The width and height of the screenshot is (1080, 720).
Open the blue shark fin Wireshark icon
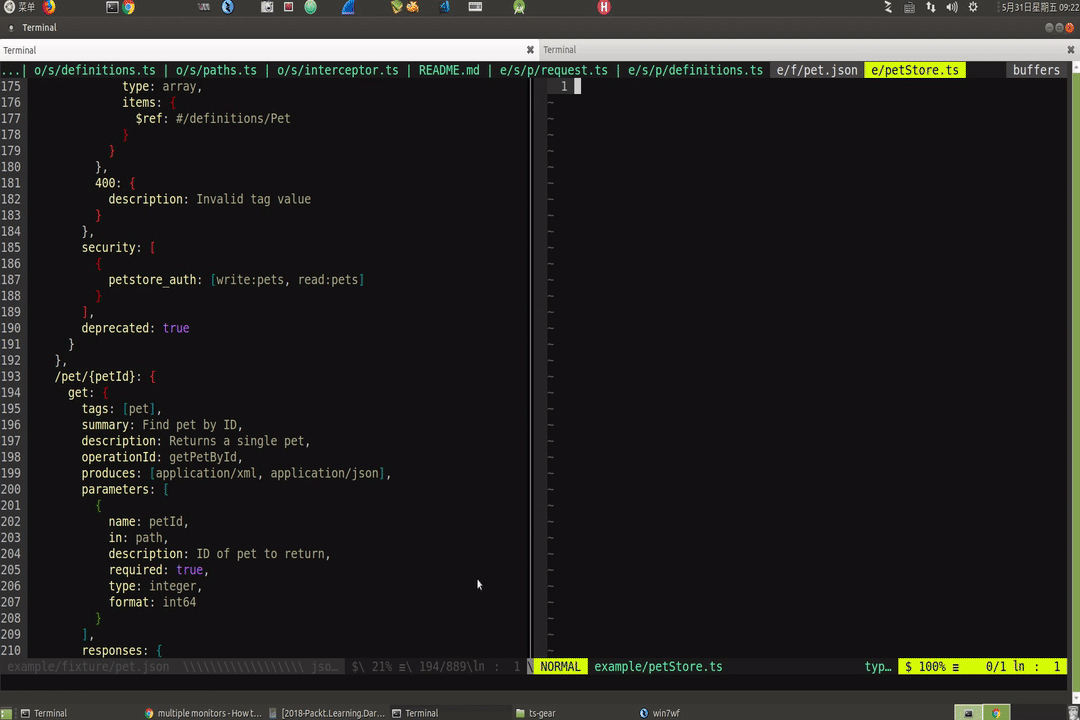348,7
